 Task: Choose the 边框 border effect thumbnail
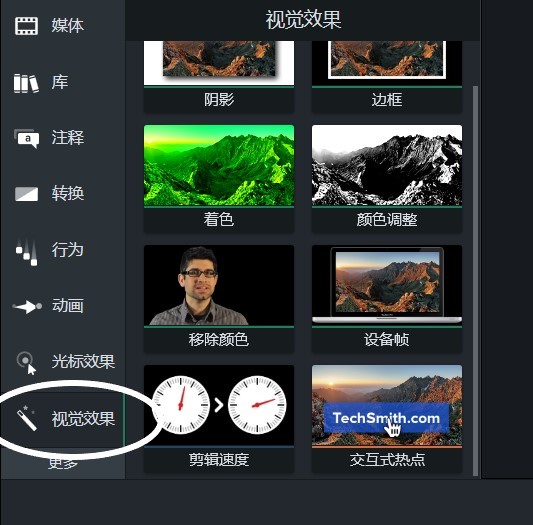coord(387,77)
